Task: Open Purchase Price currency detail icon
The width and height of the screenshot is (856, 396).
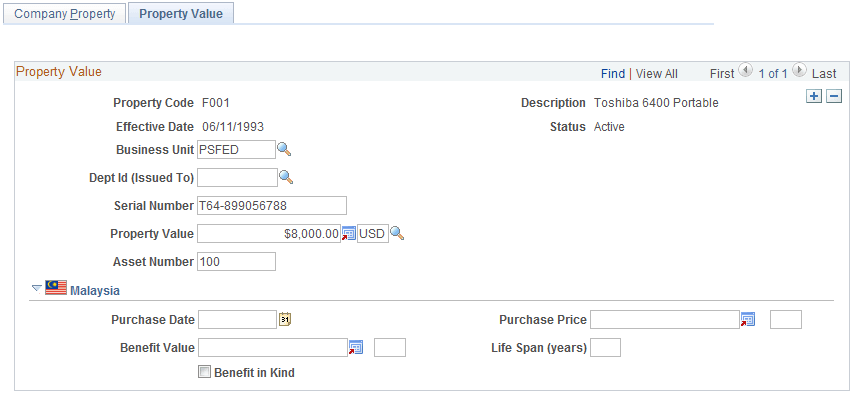Action: pyautogui.click(x=748, y=320)
